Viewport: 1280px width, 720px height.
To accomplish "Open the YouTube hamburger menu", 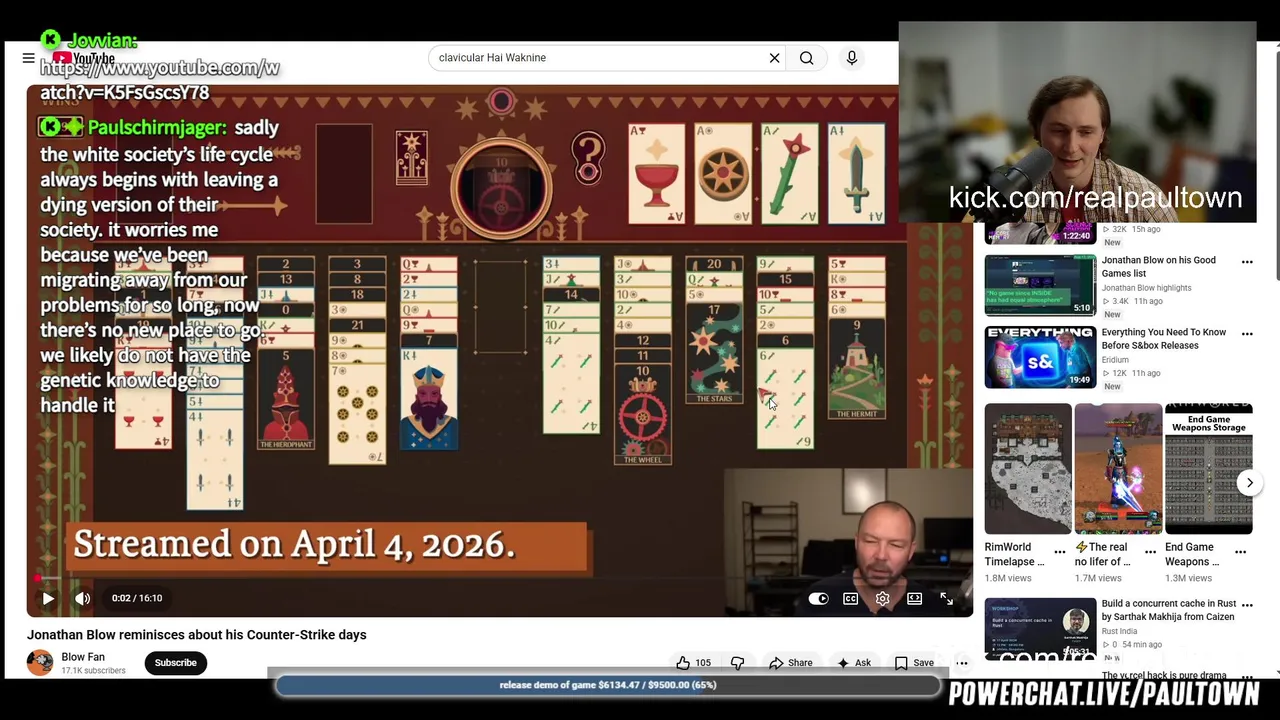I will [28, 58].
